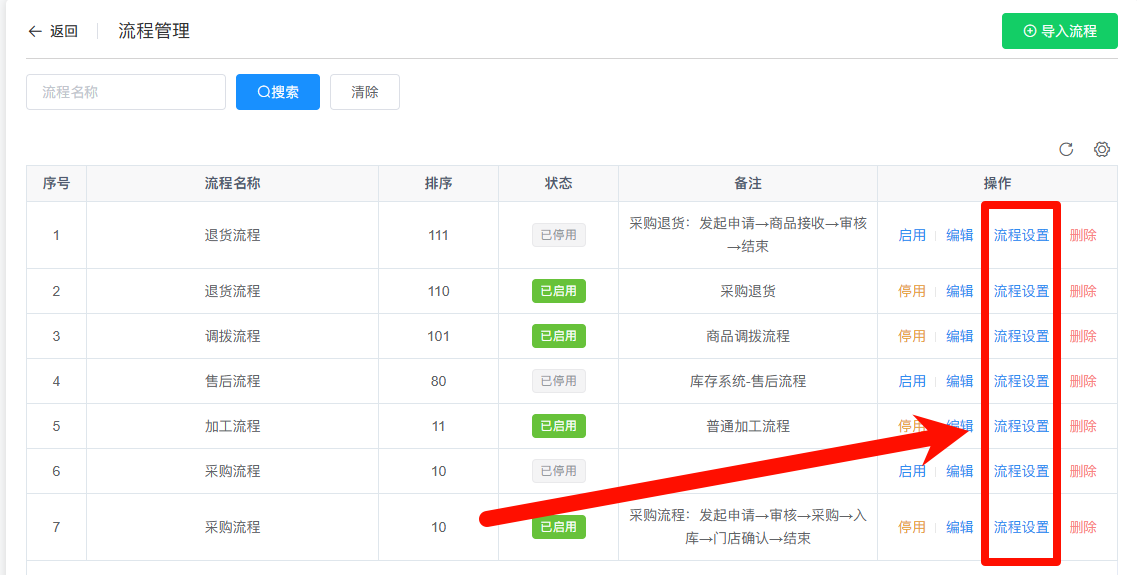Click the 导入流程 import button
Viewport: 1137px width, 575px height.
tap(1059, 31)
